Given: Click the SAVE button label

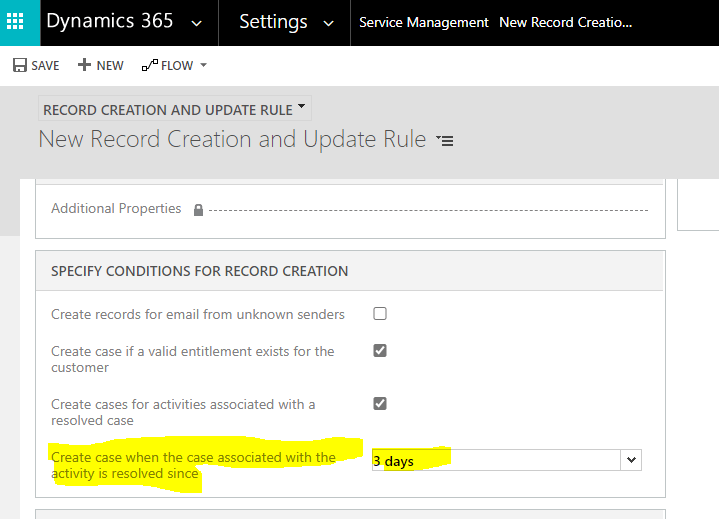Looking at the screenshot, I should (45, 65).
